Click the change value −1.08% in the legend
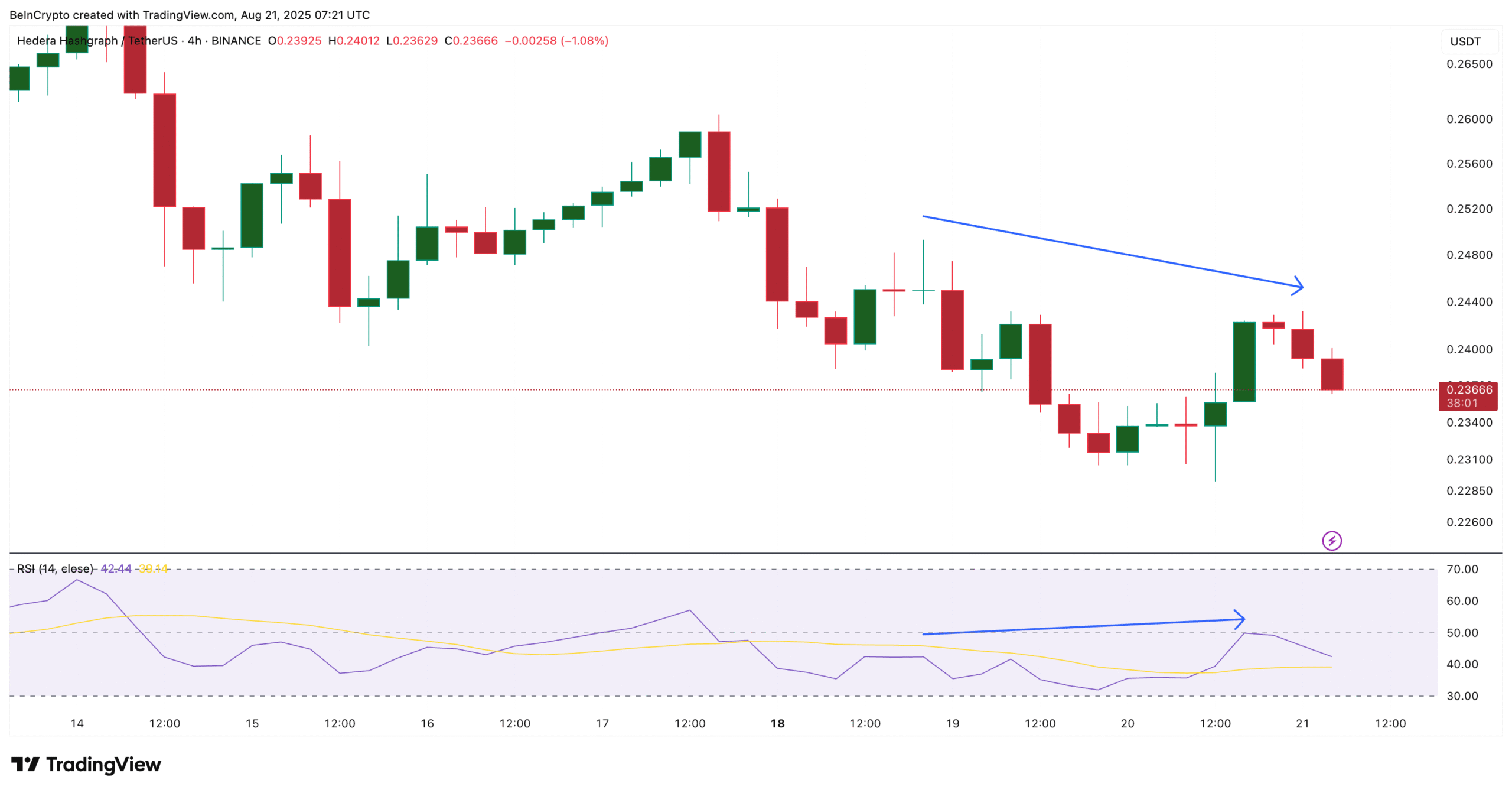The width and height of the screenshot is (1512, 793). coord(587,41)
